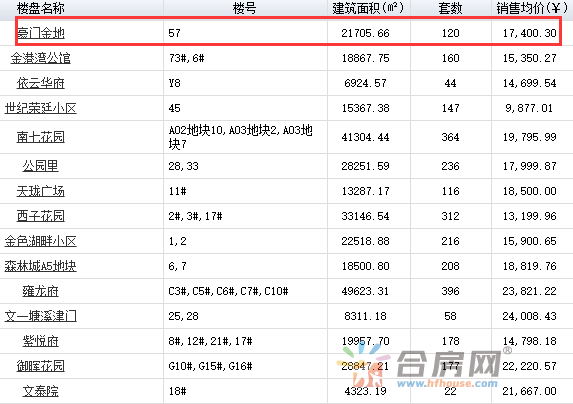Open the 御晖花园 property link

click(x=41, y=366)
